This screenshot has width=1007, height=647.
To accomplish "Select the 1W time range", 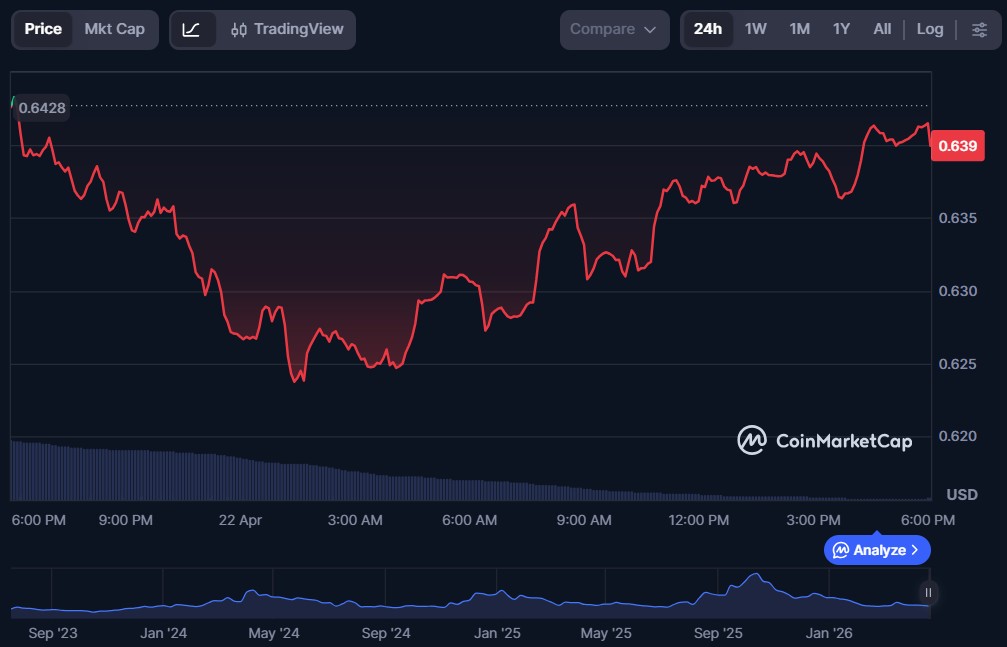I will pyautogui.click(x=756, y=29).
